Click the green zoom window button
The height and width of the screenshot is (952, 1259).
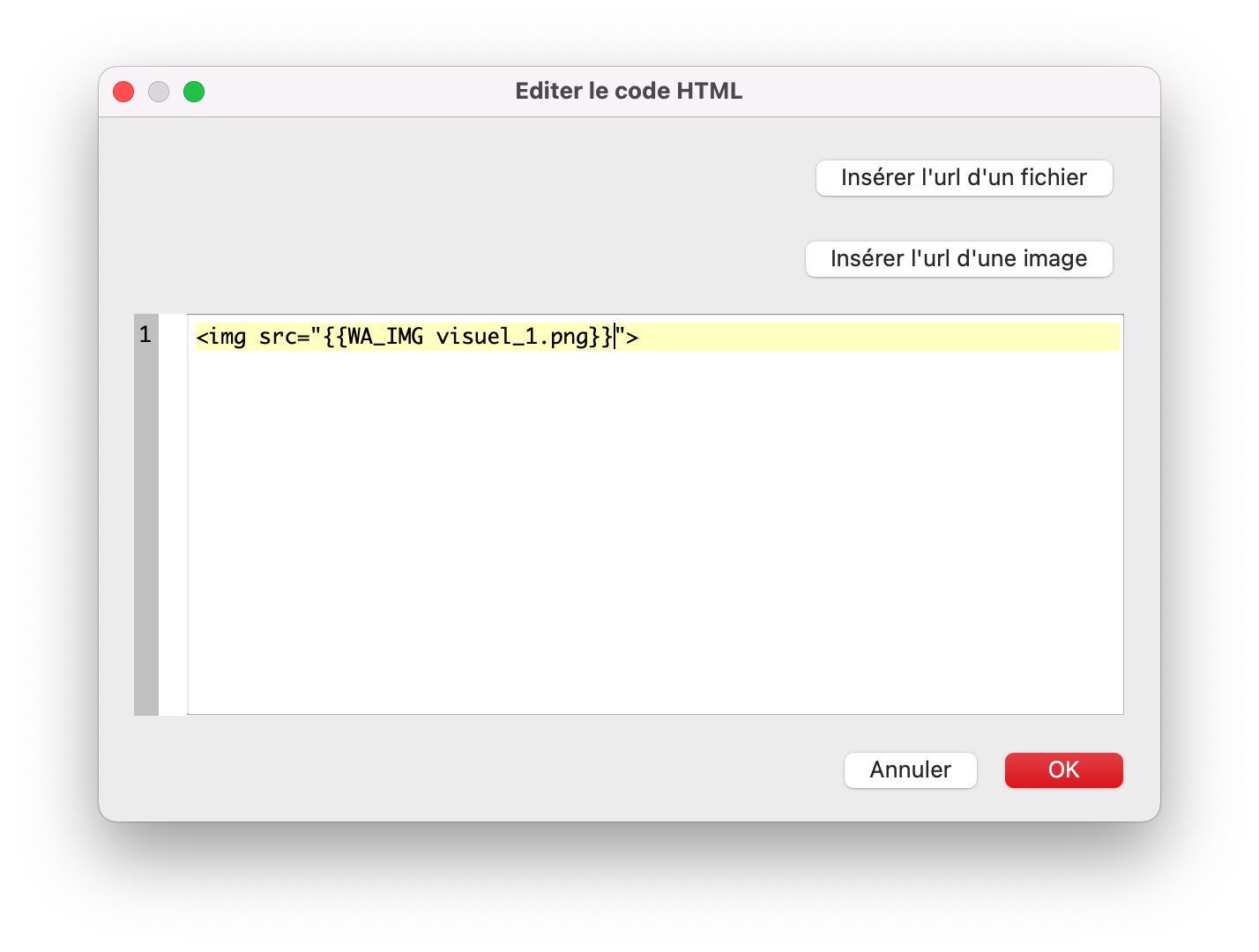tap(194, 92)
